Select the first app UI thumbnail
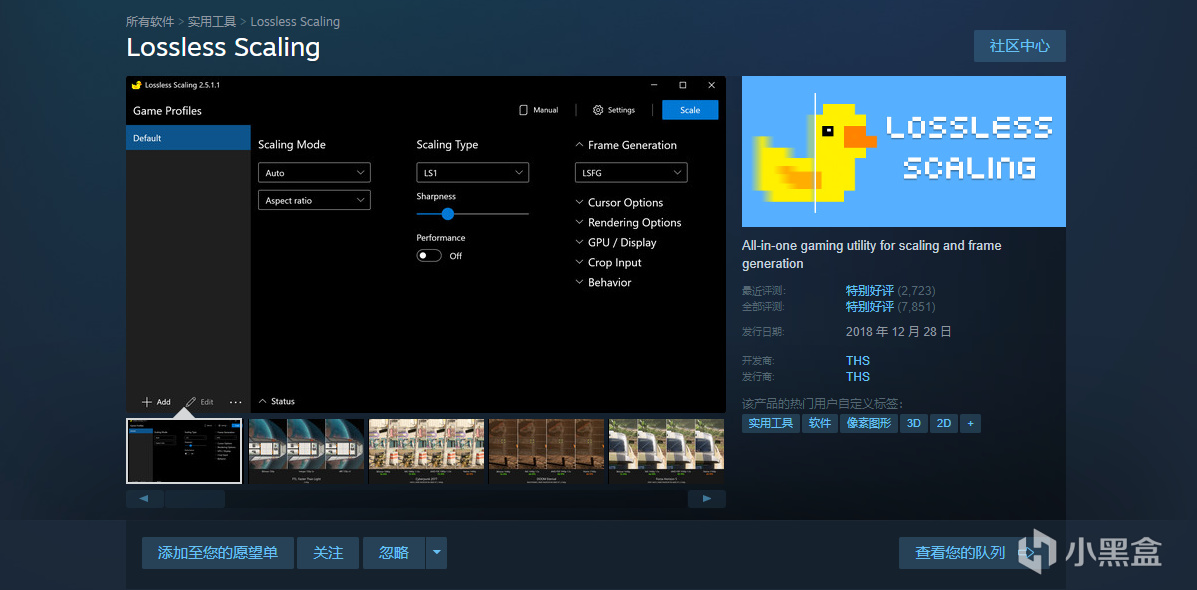 pyautogui.click(x=184, y=451)
